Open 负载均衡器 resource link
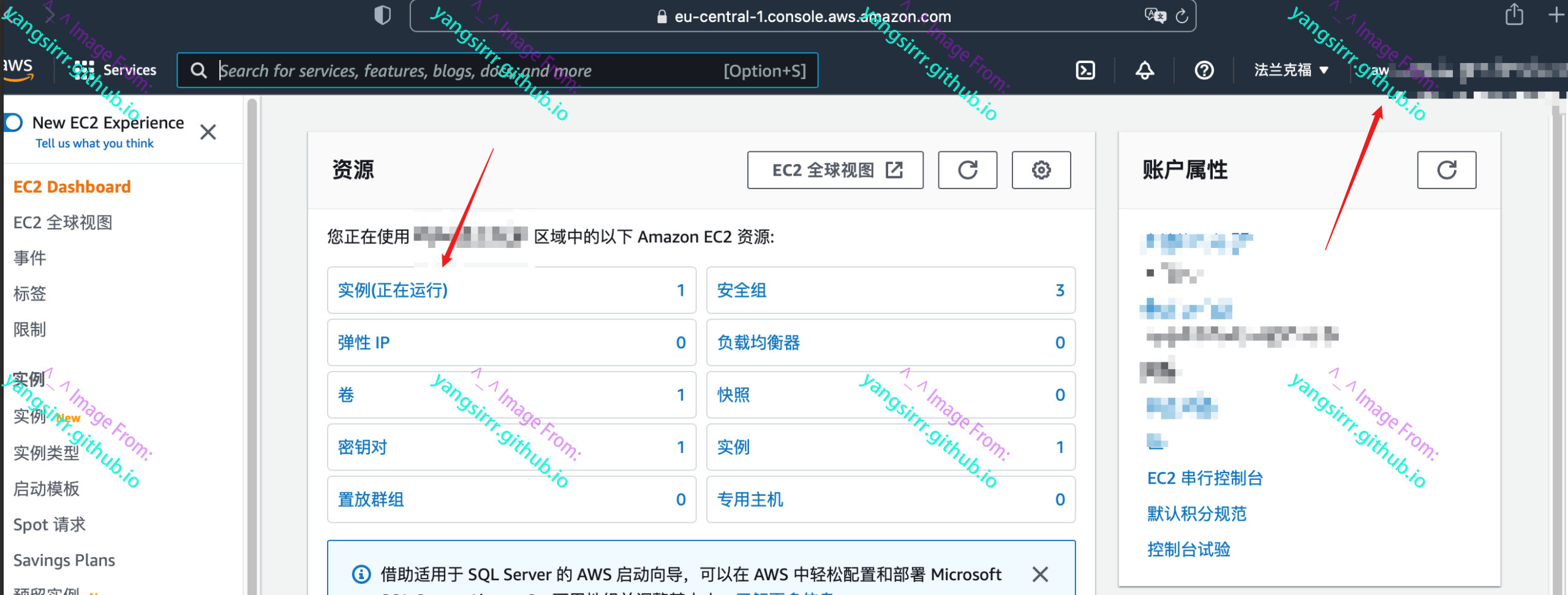 [x=759, y=342]
